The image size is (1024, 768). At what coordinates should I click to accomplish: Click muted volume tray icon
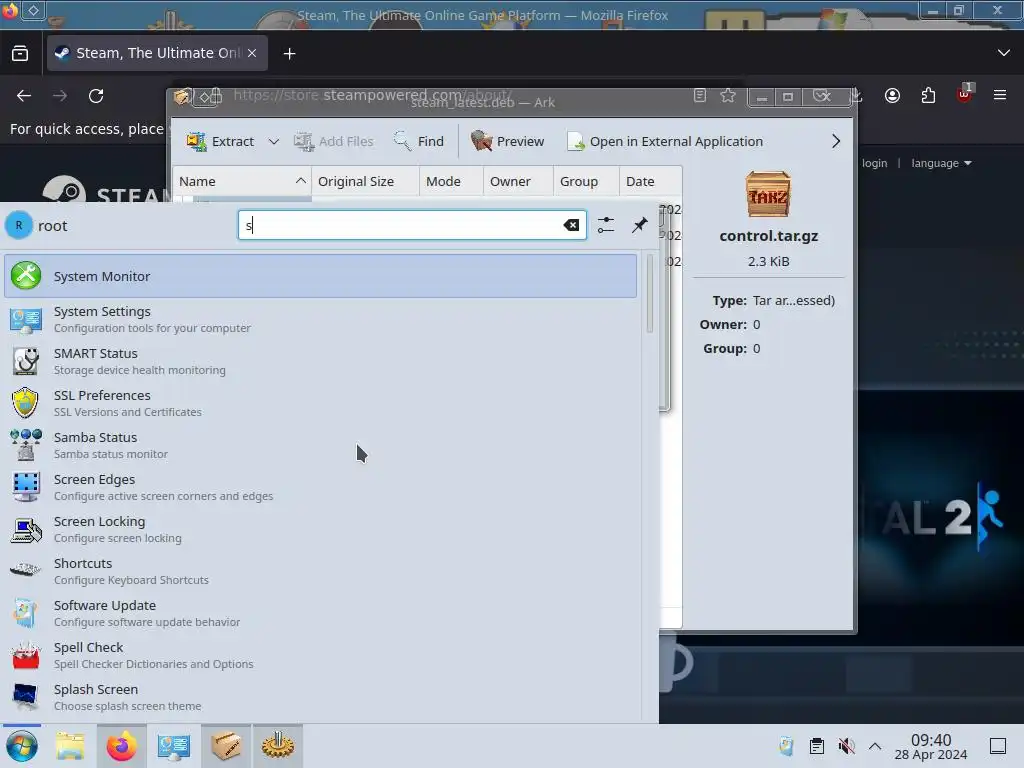(846, 746)
